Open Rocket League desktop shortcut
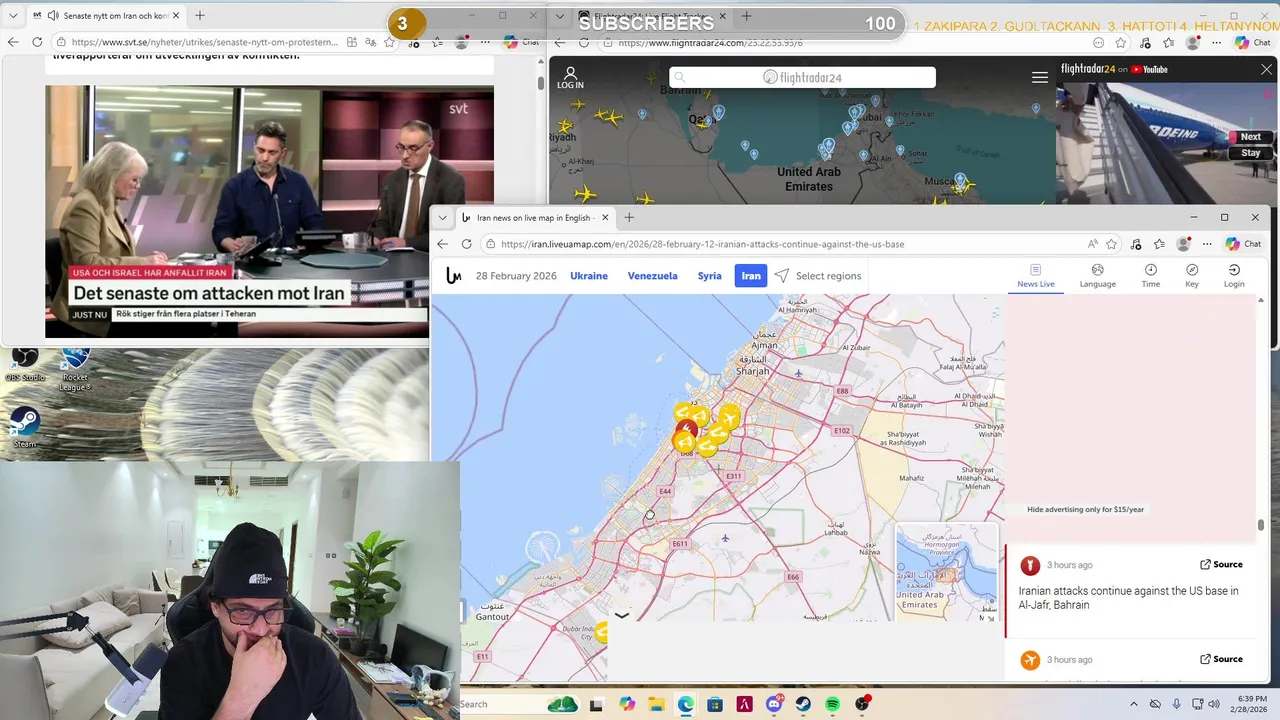 click(x=75, y=369)
